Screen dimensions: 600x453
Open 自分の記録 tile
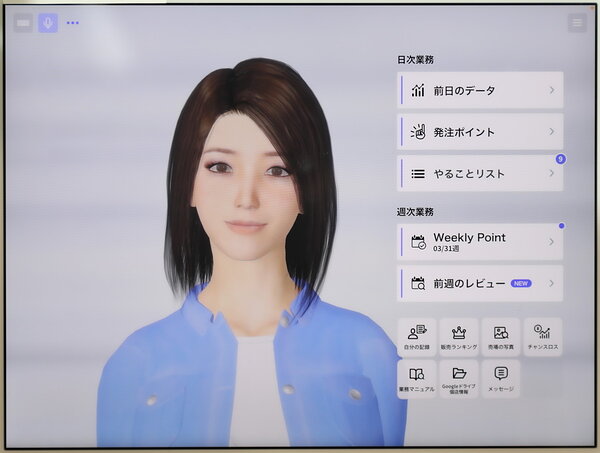[417, 337]
